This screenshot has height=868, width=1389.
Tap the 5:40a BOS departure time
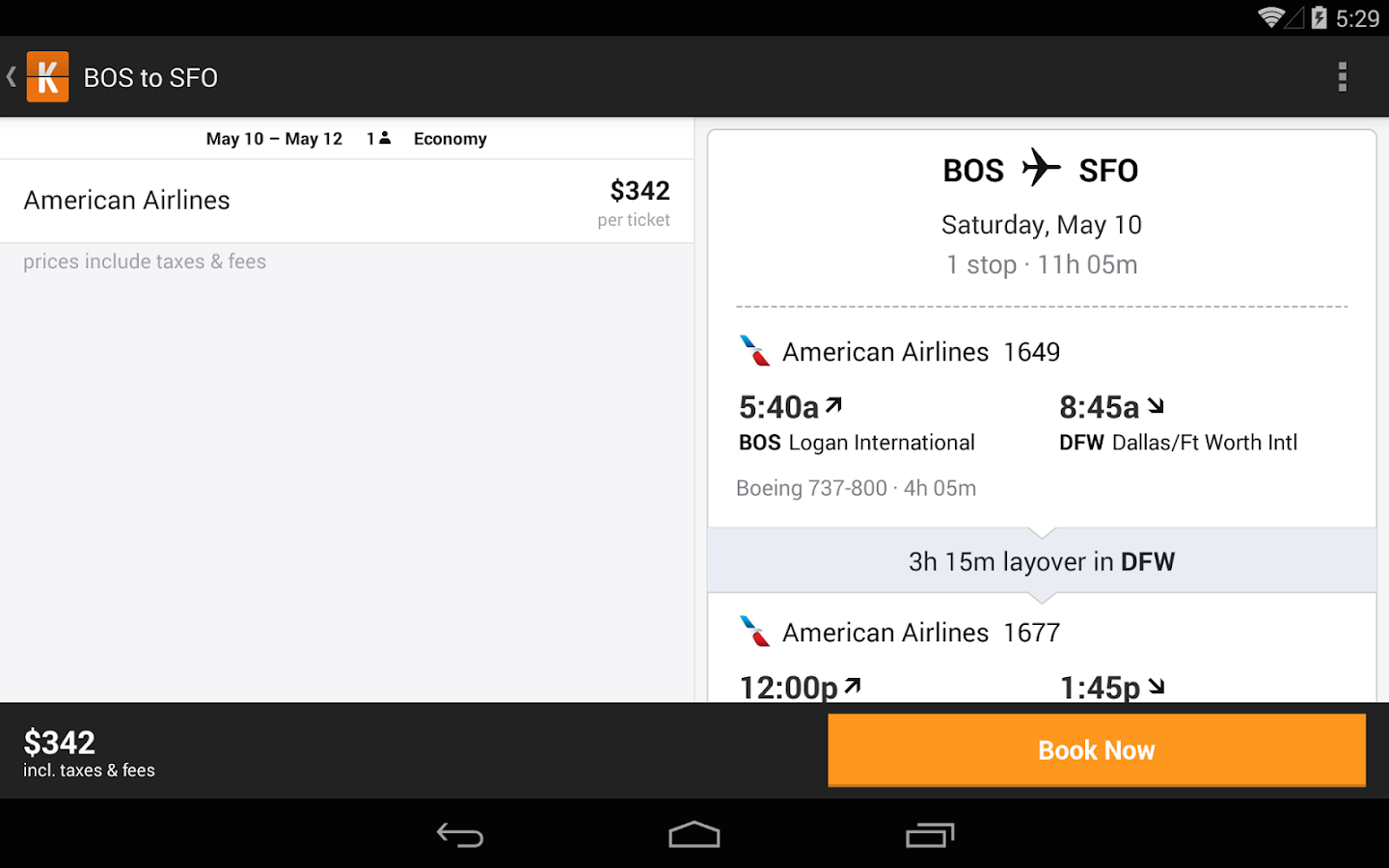point(779,408)
